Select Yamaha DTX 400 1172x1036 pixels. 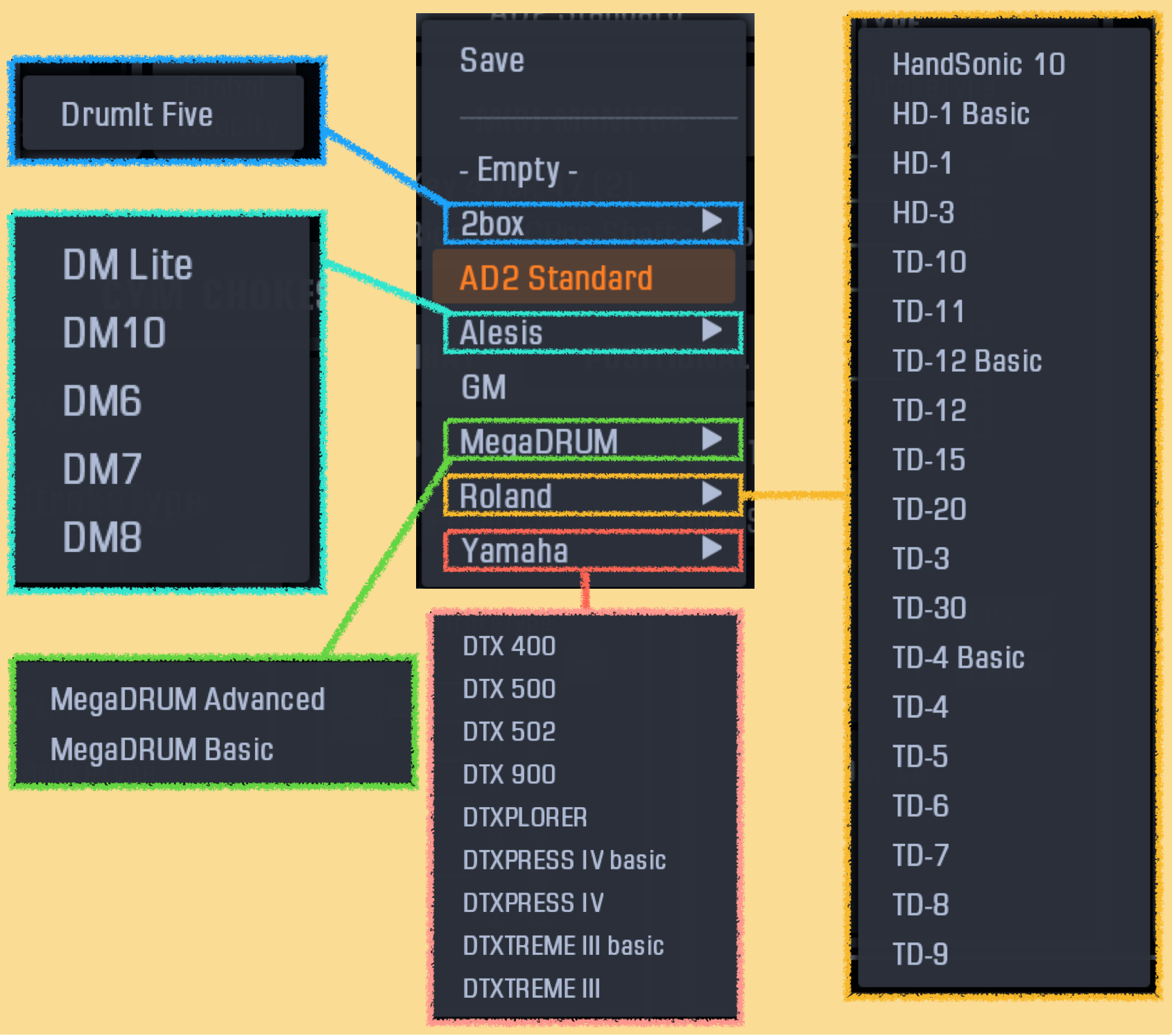(x=509, y=646)
